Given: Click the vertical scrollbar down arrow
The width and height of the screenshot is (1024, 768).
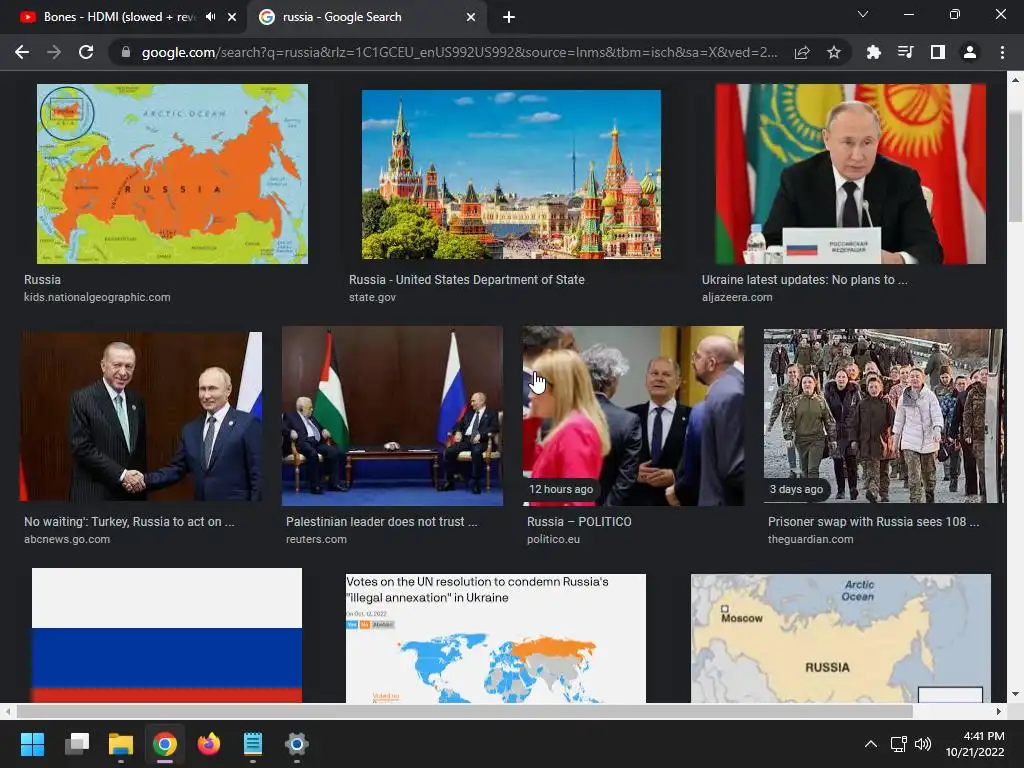Looking at the screenshot, I should coord(1016,694).
